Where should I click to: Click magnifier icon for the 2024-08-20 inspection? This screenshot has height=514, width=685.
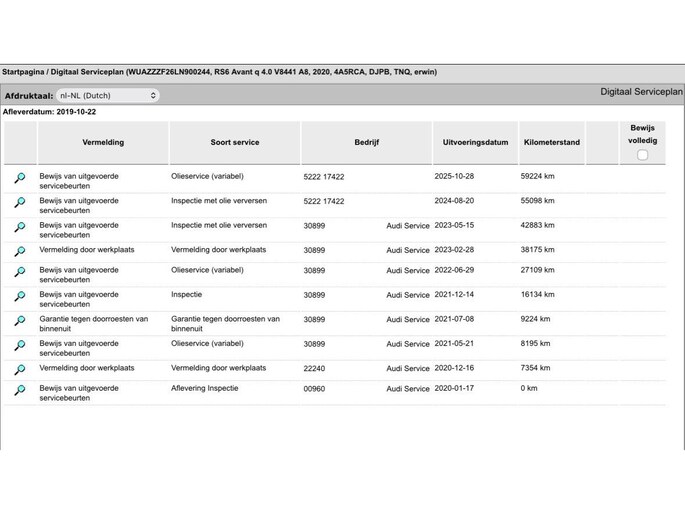19,203
